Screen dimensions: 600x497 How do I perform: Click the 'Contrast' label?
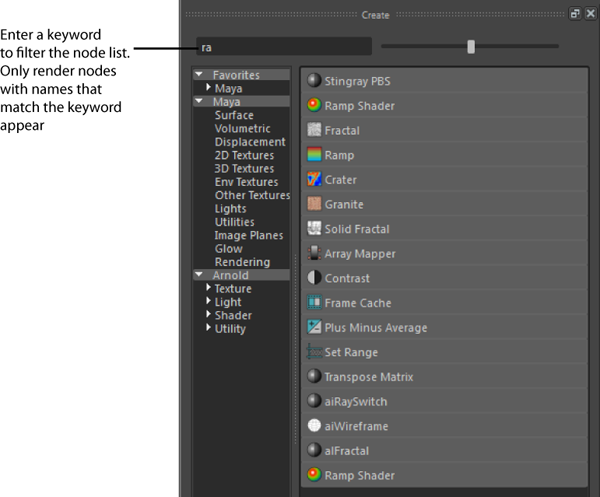347,279
